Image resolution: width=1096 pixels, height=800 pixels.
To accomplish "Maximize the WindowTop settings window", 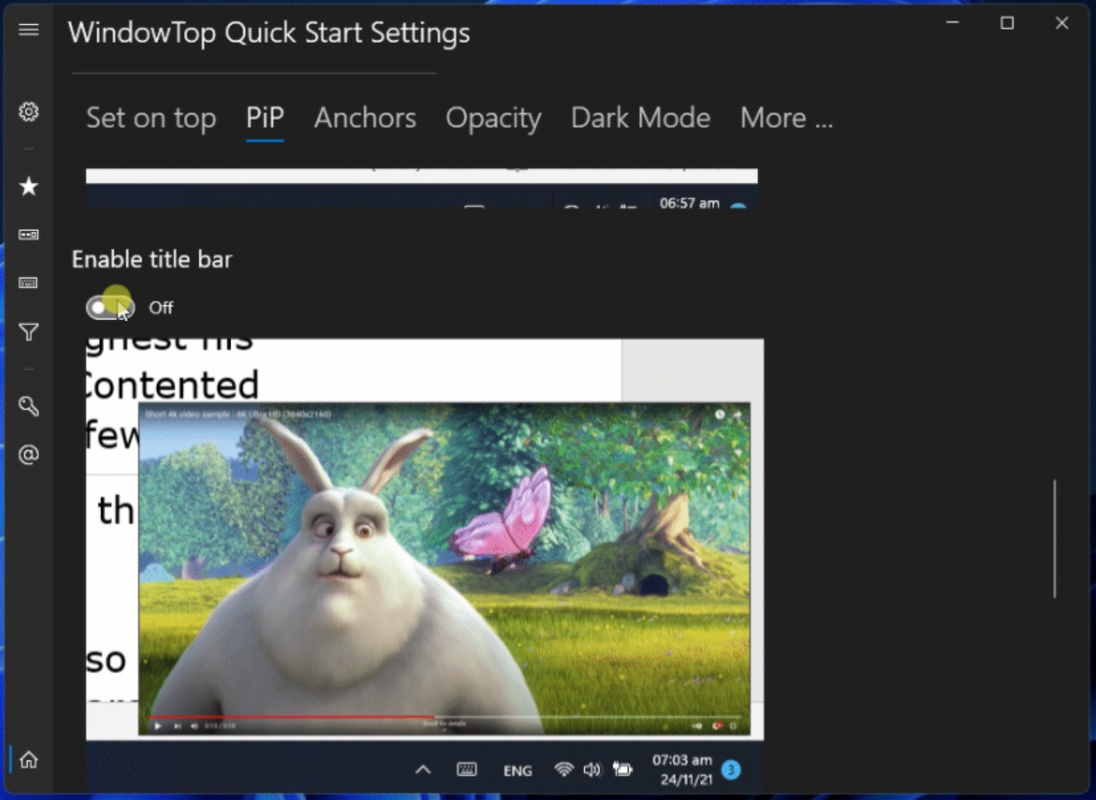I will tap(1007, 23).
